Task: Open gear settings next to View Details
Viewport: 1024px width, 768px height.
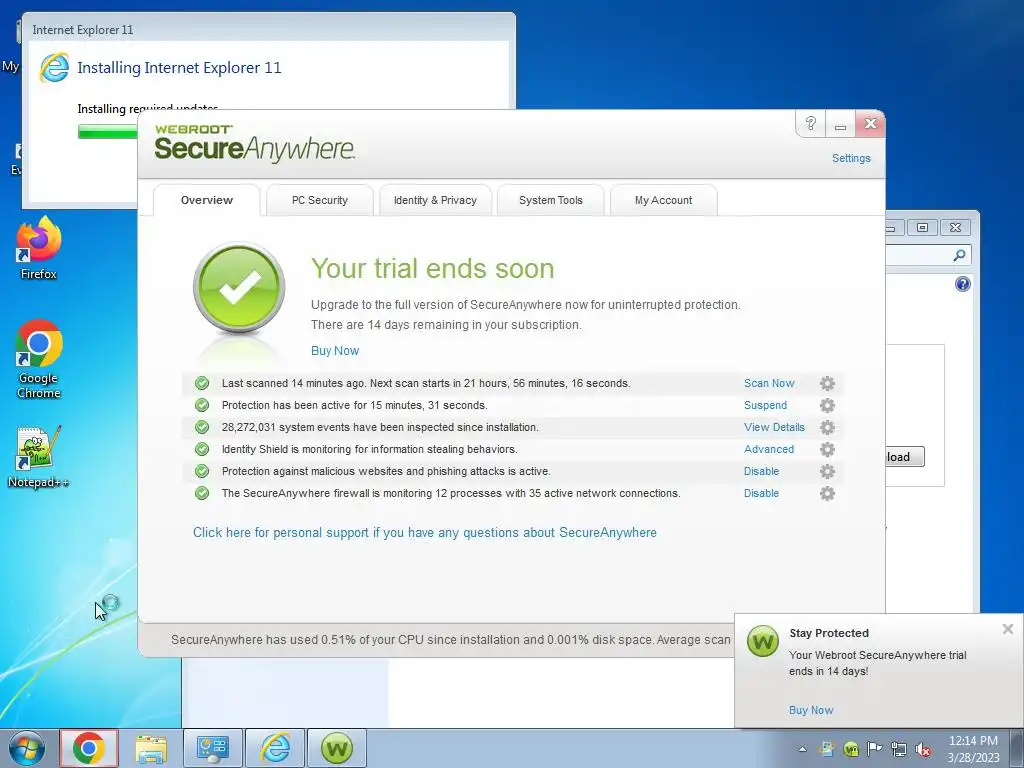Action: [x=827, y=427]
